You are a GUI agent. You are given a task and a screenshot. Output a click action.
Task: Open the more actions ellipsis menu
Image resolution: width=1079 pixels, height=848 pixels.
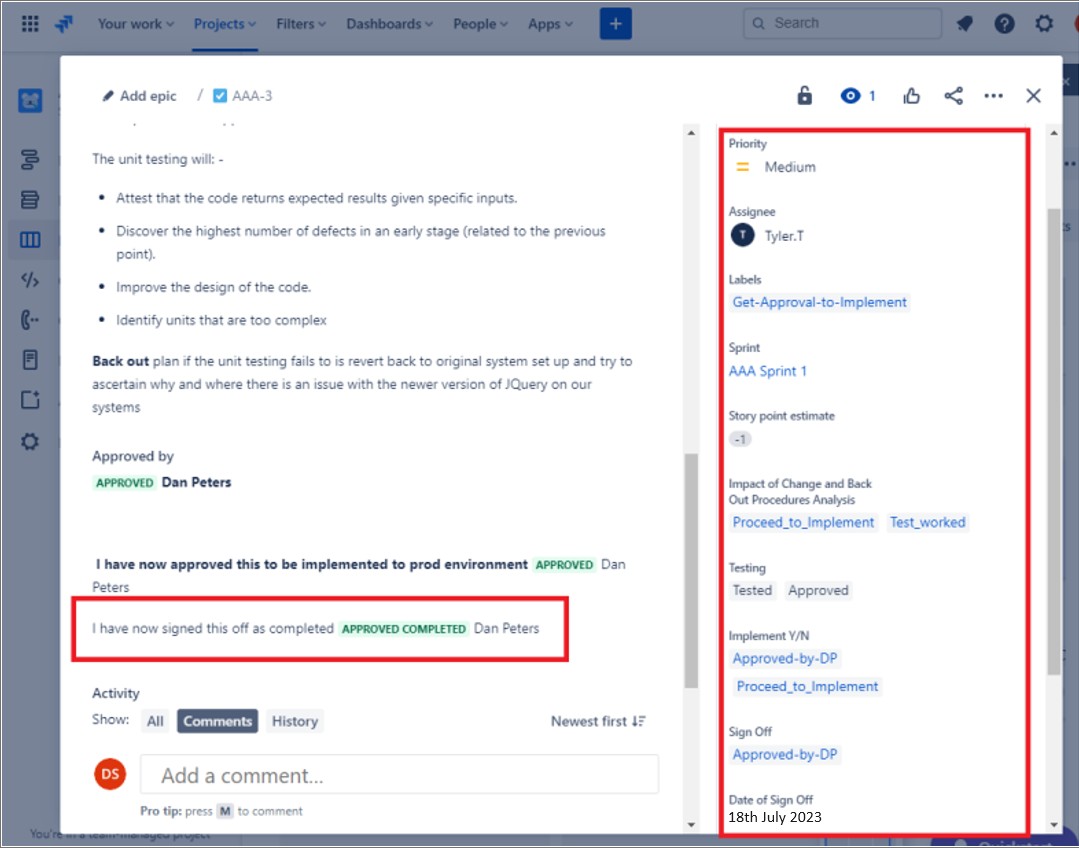point(993,95)
